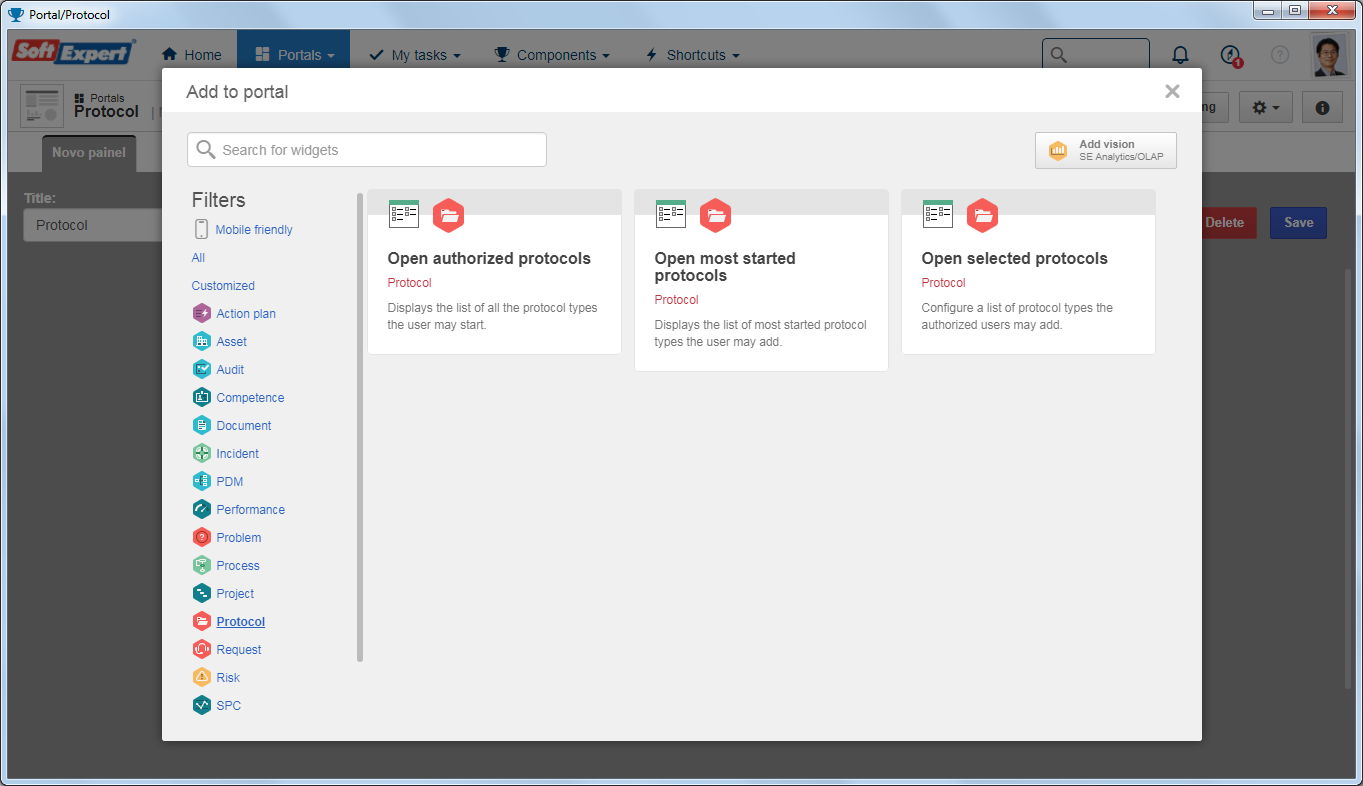Close the Add to portal dialog
Viewport: 1363px width, 786px height.
tap(1172, 91)
